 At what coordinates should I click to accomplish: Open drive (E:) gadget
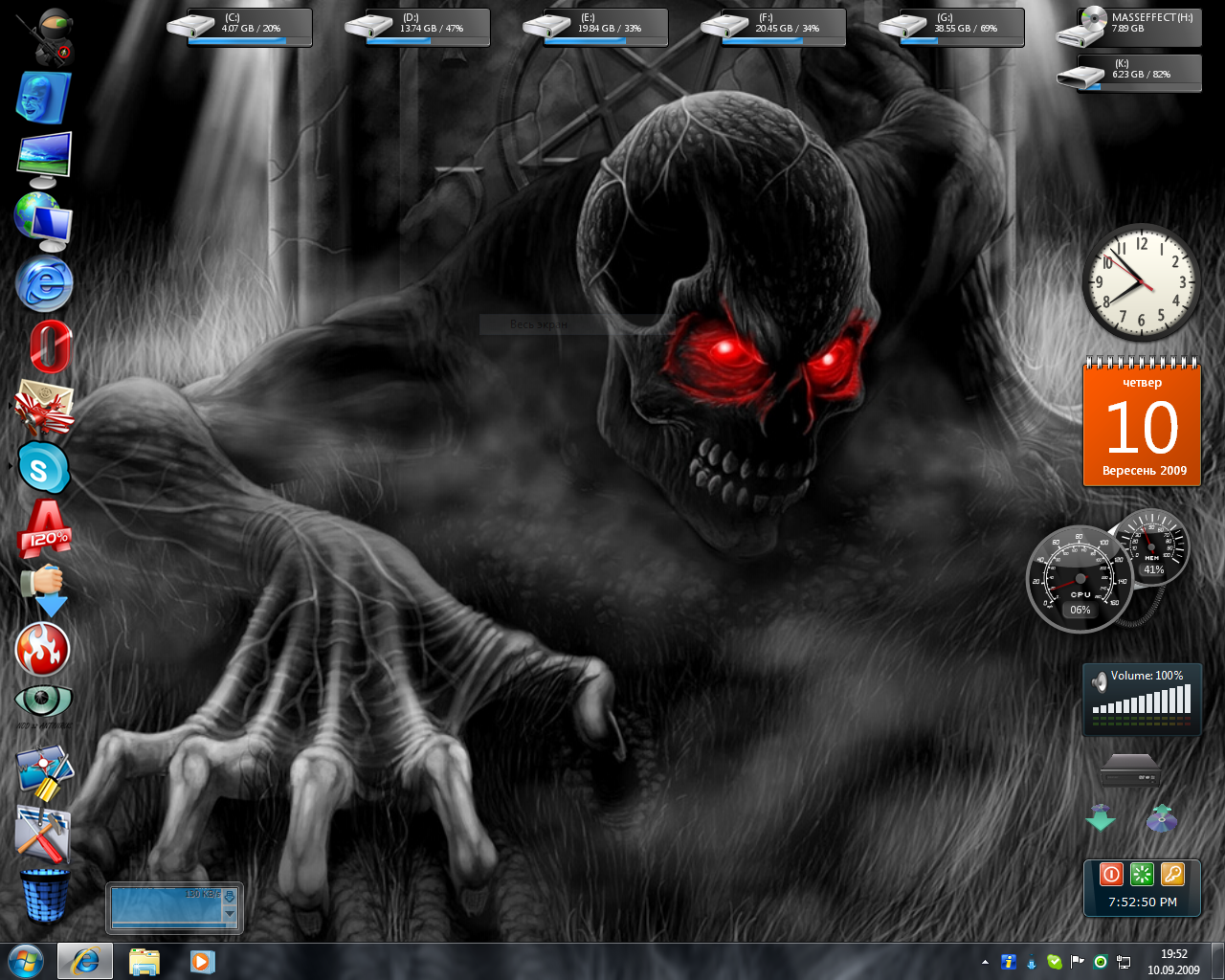pos(595,27)
